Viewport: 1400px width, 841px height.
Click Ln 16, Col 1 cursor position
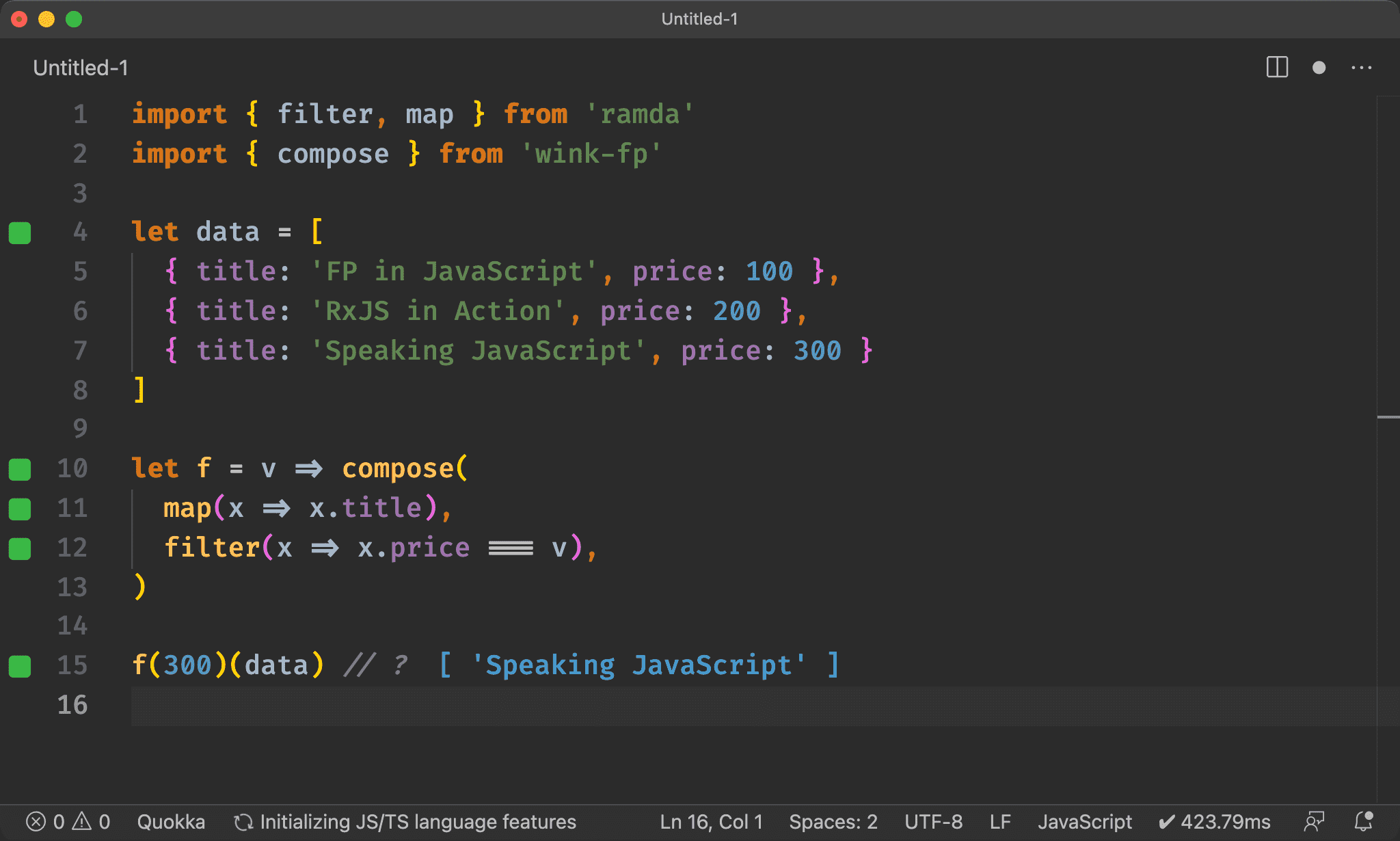click(x=712, y=822)
